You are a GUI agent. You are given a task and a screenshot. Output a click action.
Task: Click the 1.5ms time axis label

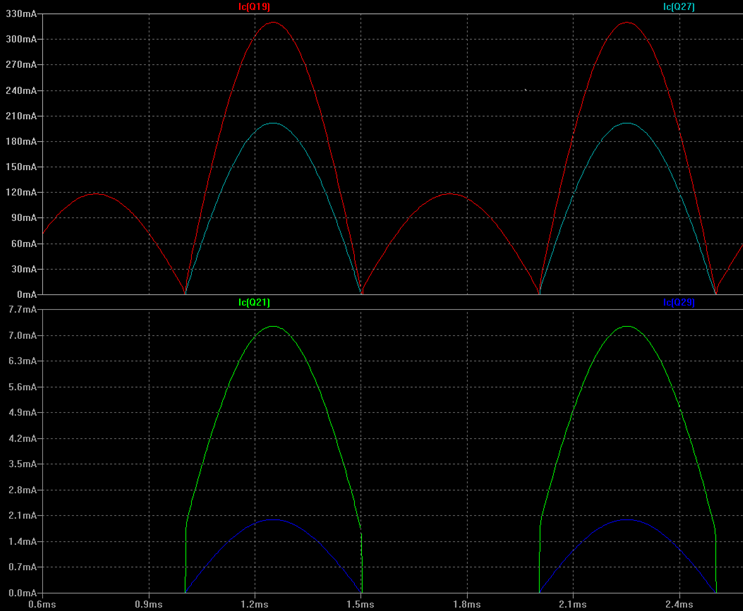click(x=361, y=604)
